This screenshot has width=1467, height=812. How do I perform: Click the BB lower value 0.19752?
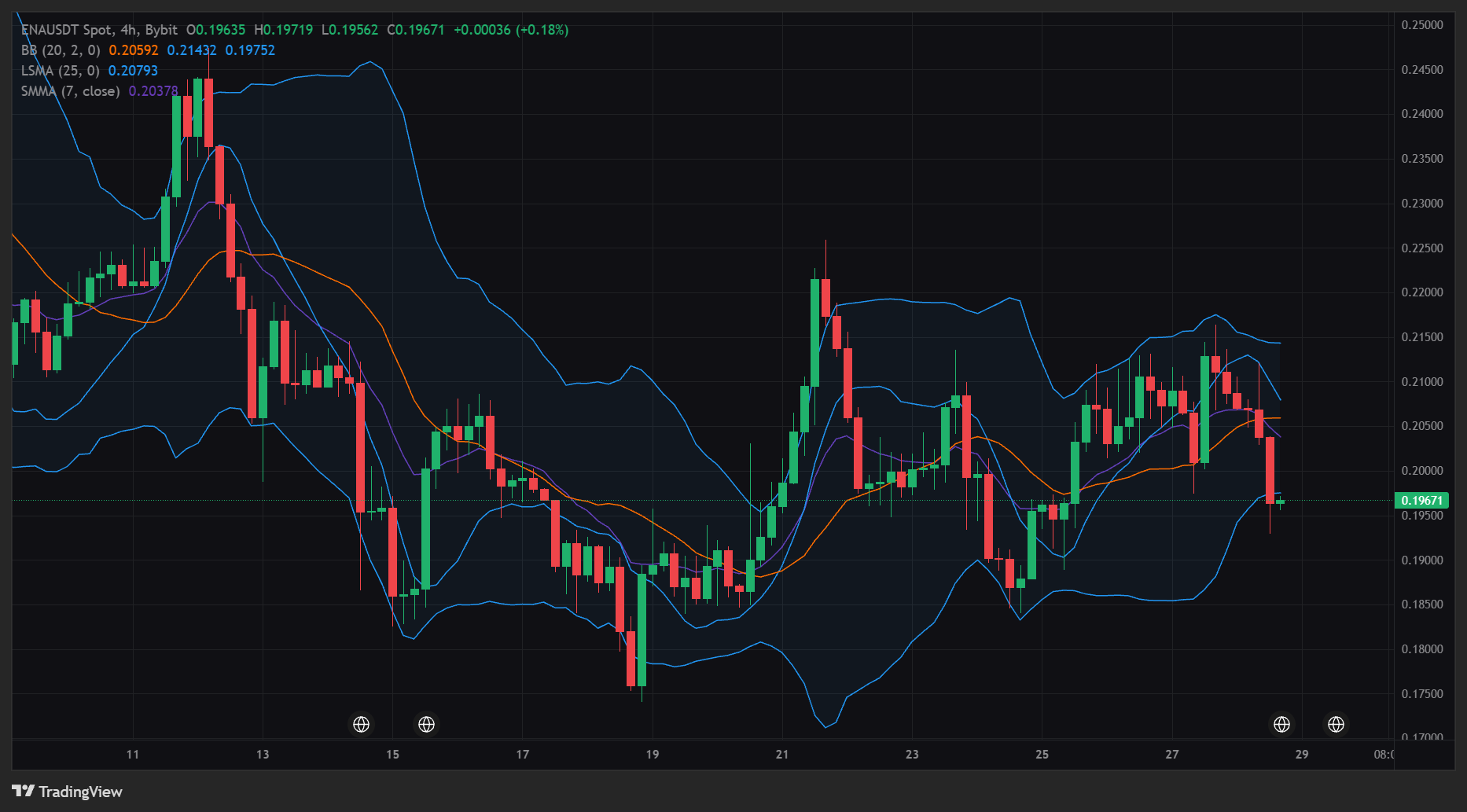click(250, 50)
